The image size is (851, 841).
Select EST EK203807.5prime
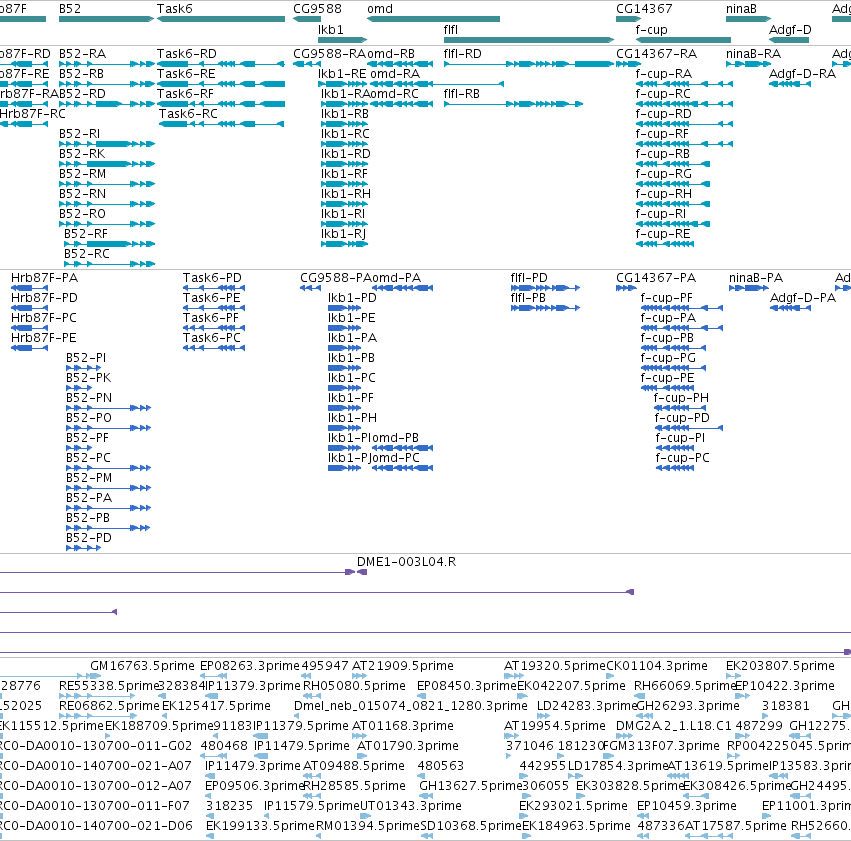[780, 666]
